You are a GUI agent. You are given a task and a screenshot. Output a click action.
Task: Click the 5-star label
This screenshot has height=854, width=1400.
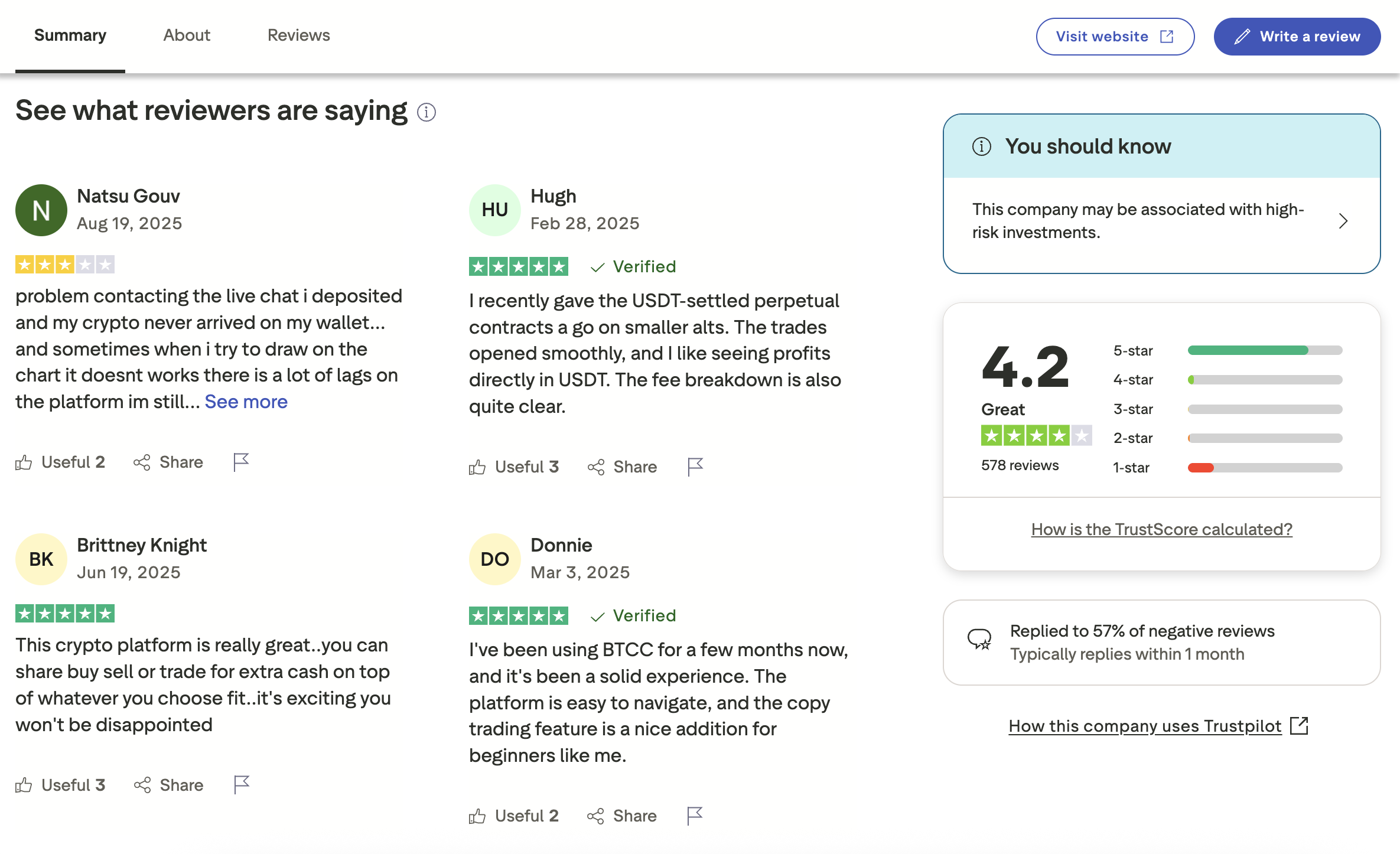[x=1133, y=351]
